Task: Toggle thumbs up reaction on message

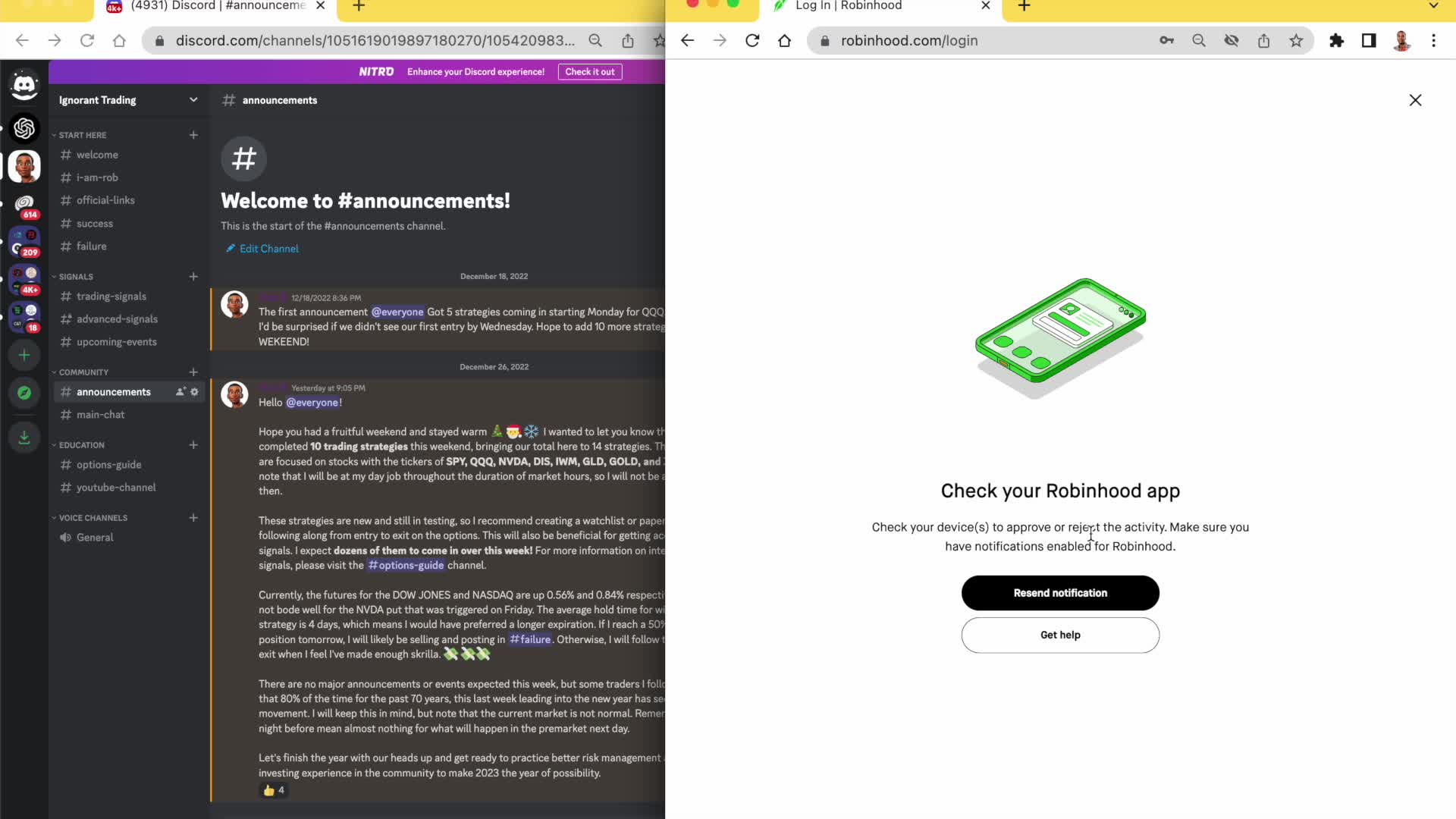Action: click(x=274, y=790)
